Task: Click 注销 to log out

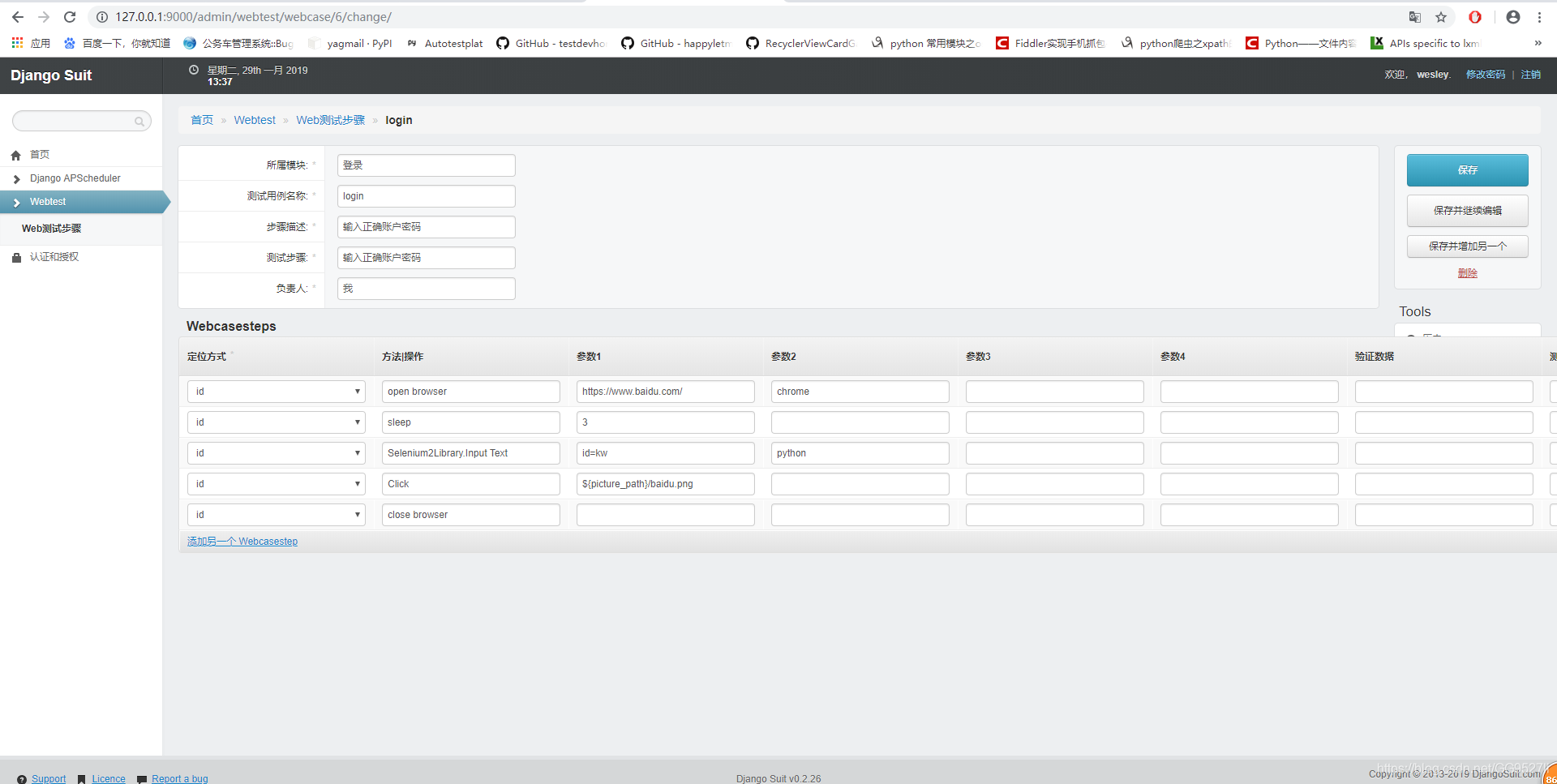Action: click(1530, 75)
